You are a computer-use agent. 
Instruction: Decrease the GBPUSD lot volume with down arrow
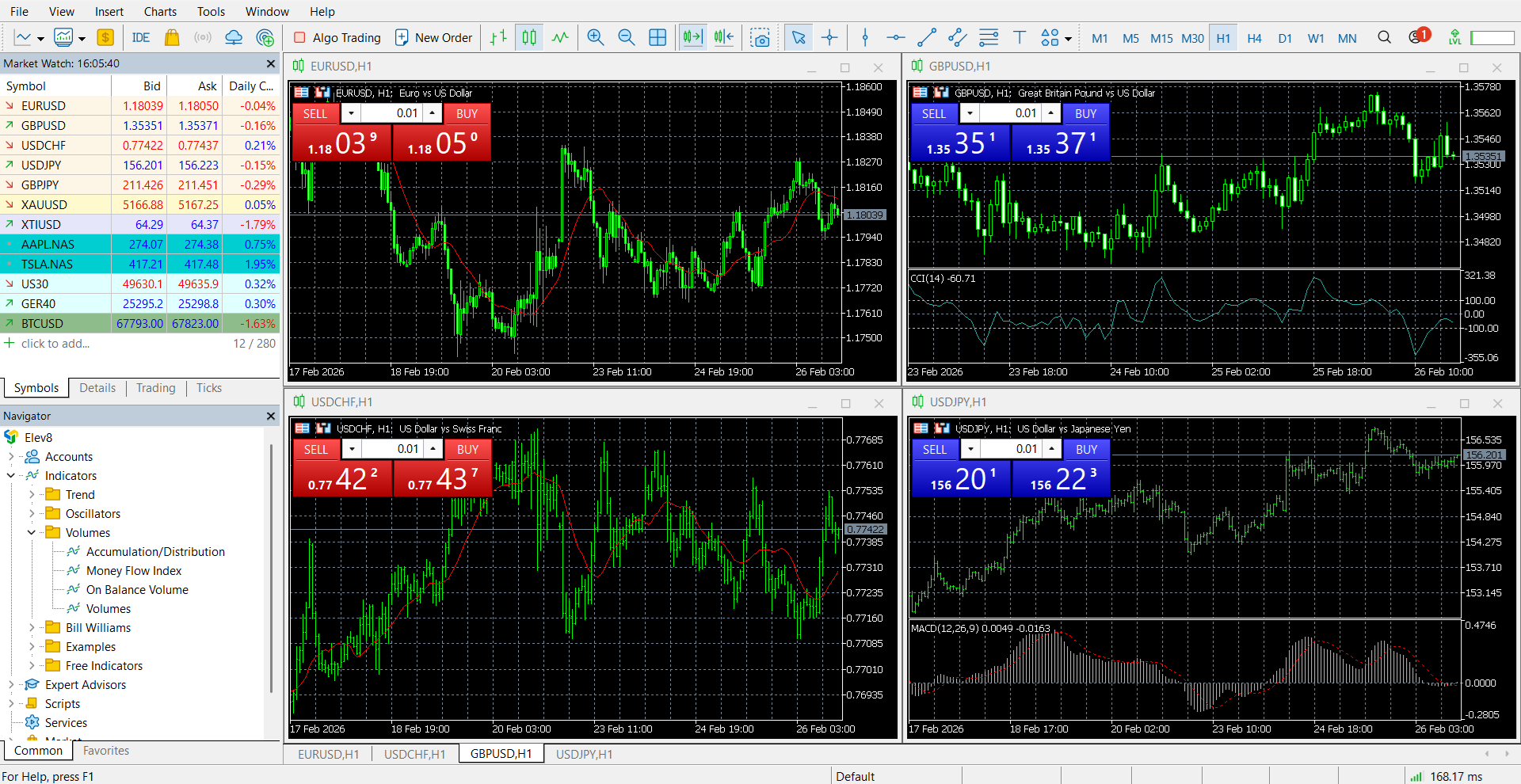click(x=970, y=113)
